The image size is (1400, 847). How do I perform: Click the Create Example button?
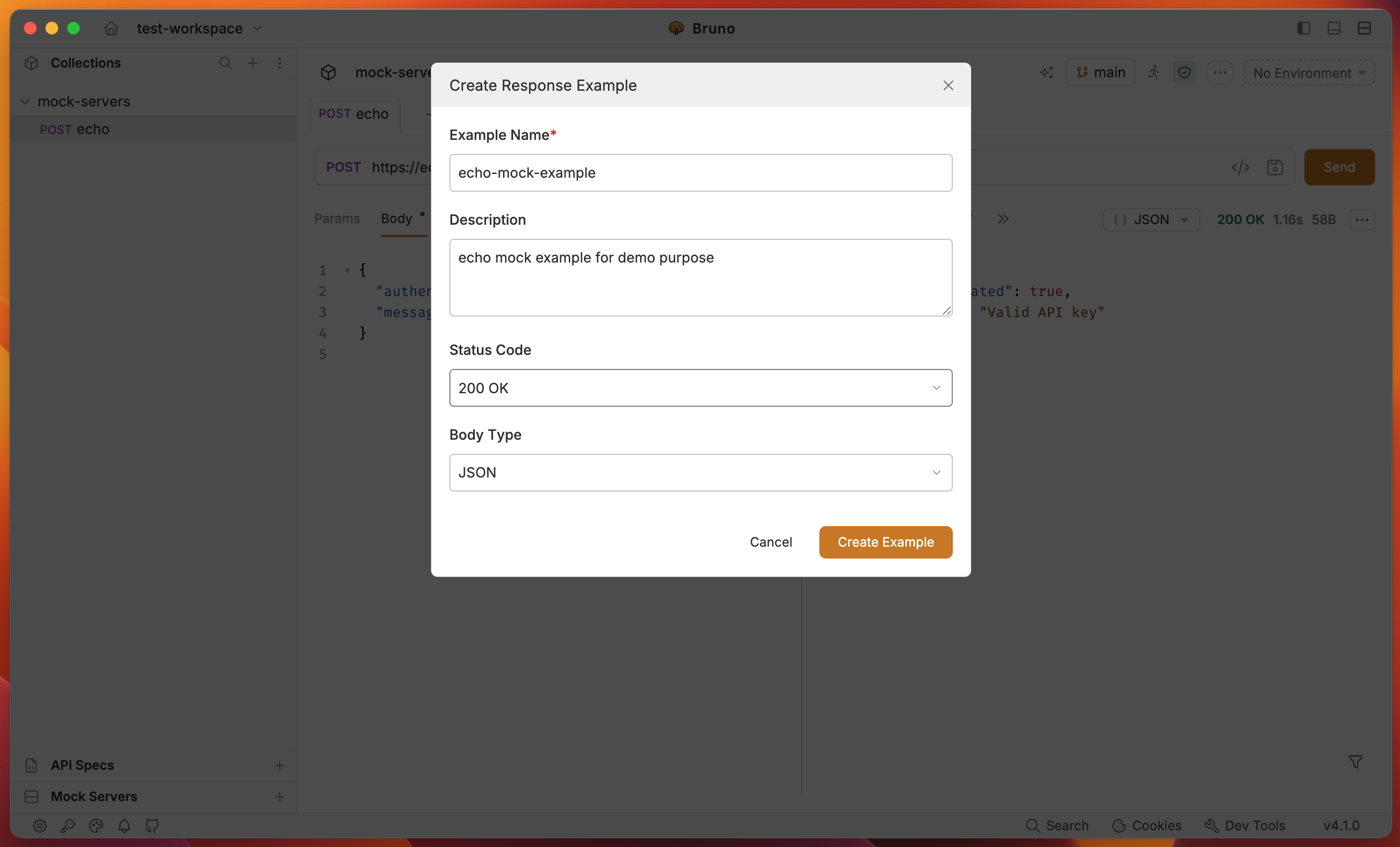(x=885, y=542)
